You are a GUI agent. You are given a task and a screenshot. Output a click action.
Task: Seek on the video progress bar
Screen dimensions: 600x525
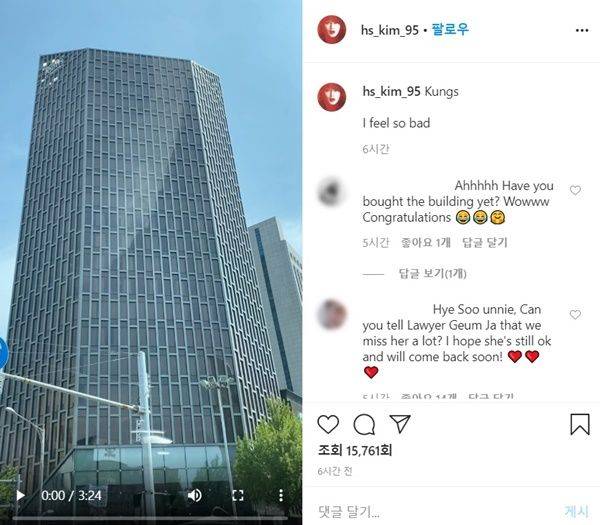151,519
